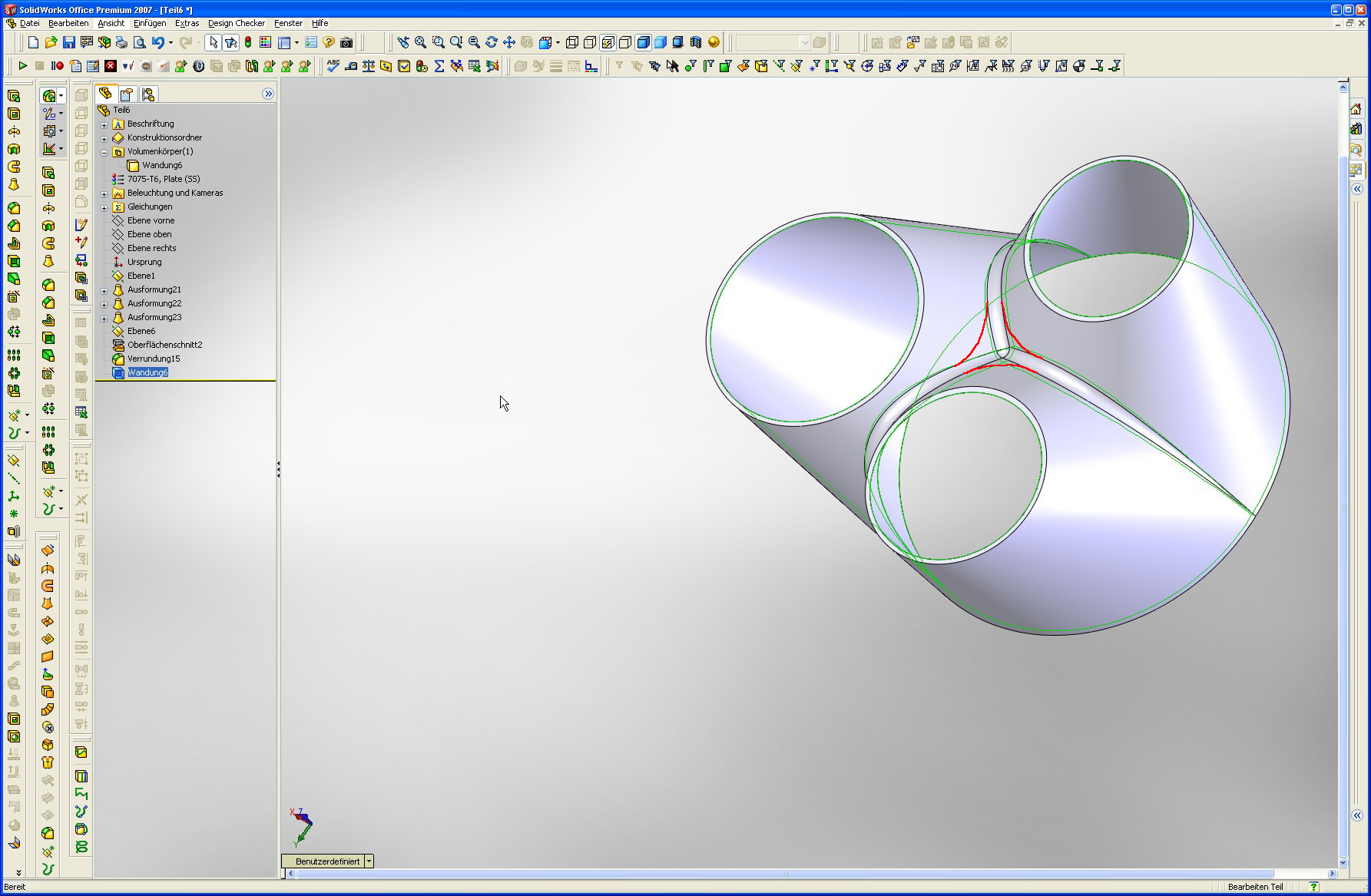Click the Rotate View icon
The width and height of the screenshot is (1371, 896).
click(x=492, y=42)
